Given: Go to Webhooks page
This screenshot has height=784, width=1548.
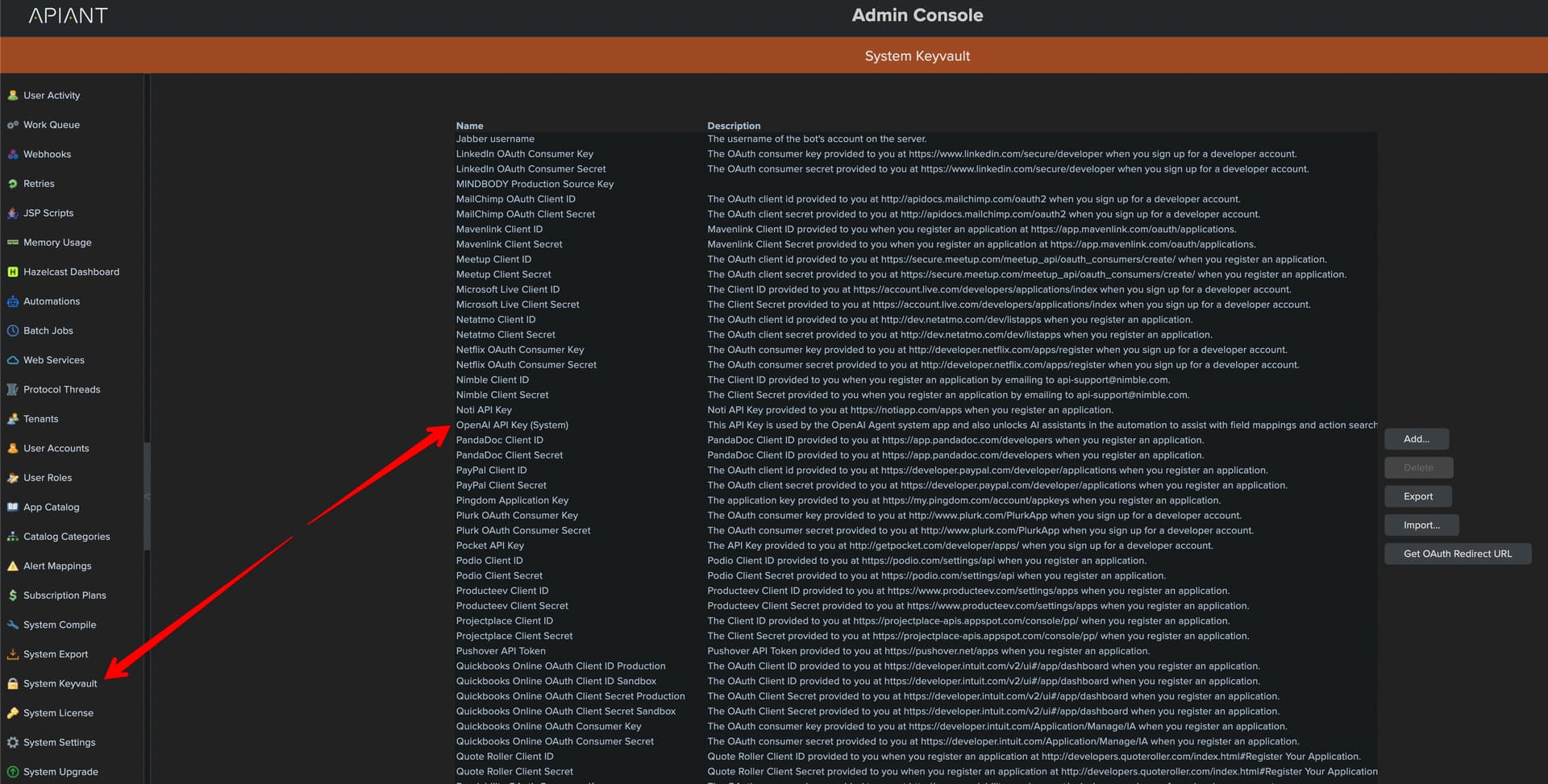Looking at the screenshot, I should click(47, 154).
